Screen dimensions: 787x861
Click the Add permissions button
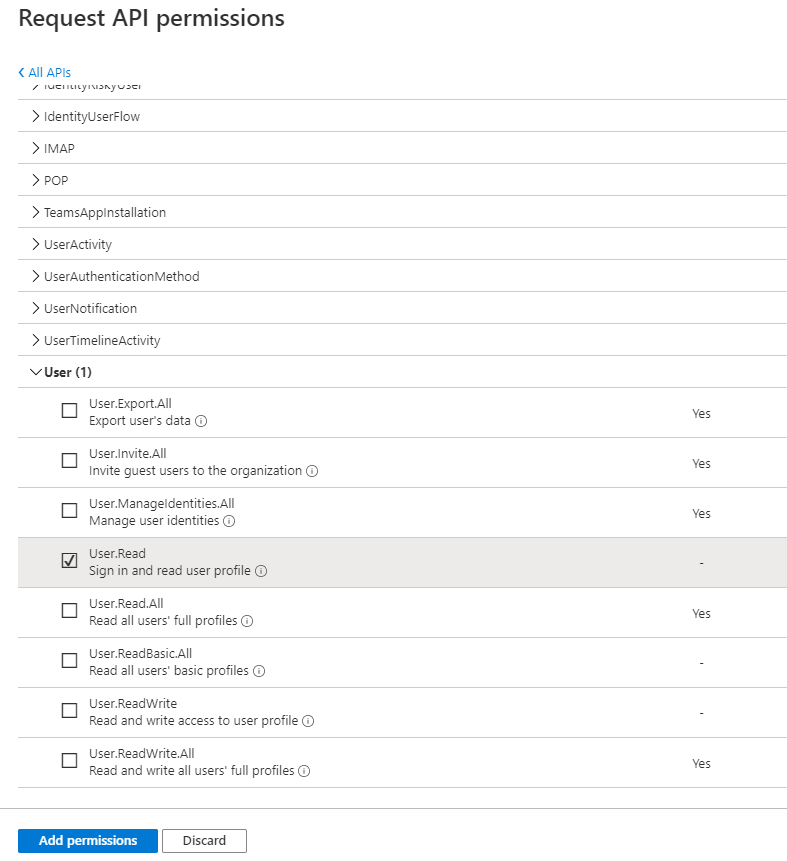(x=88, y=841)
